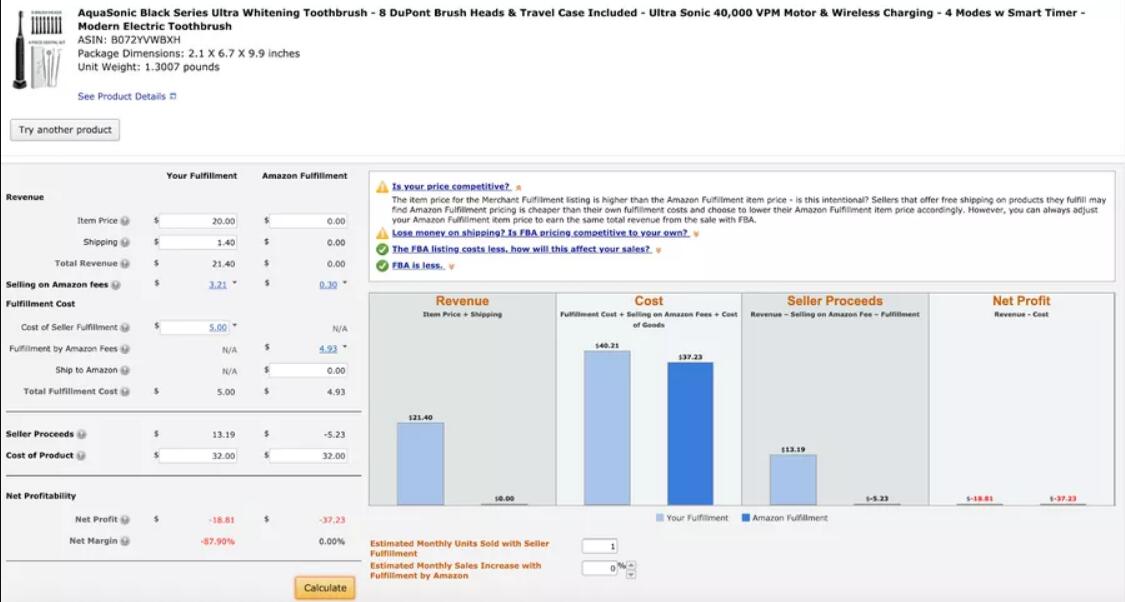Click the Seller Proceeds info icon
Screen dimensions: 1125x602
(x=82, y=434)
